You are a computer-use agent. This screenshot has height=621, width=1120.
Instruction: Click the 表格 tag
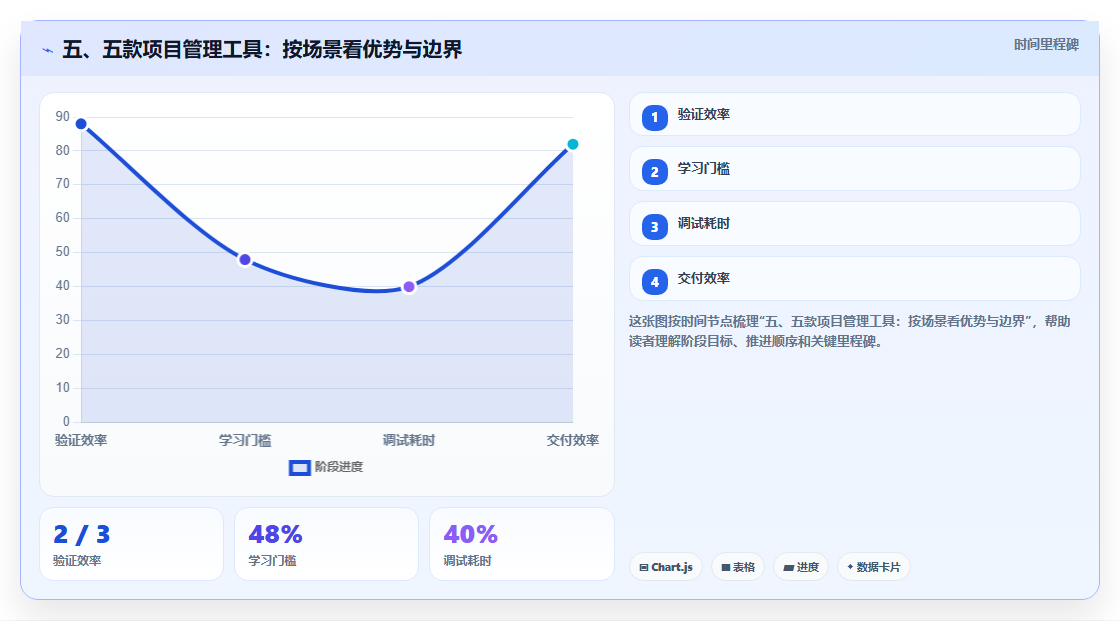tap(738, 567)
